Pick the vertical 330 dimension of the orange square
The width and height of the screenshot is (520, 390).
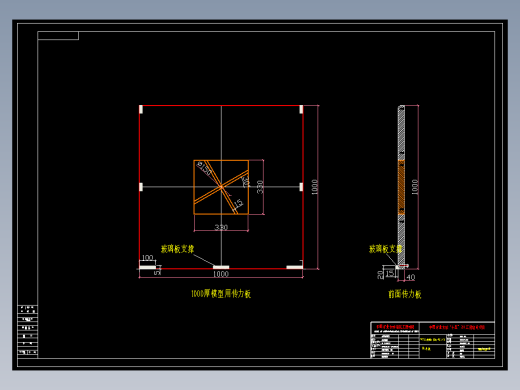260,187
